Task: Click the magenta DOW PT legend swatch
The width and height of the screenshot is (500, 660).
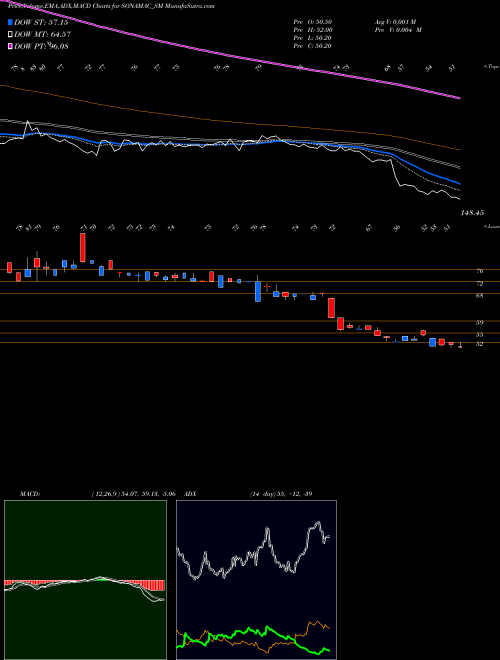Action: click(10, 46)
